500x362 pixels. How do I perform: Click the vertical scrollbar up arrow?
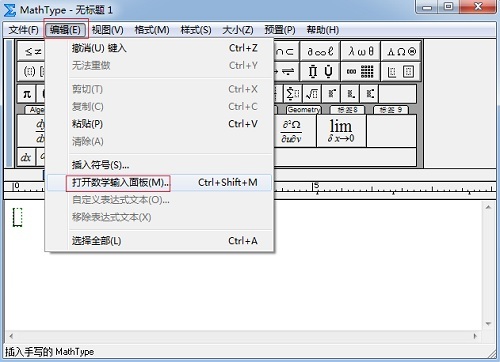(x=488, y=207)
